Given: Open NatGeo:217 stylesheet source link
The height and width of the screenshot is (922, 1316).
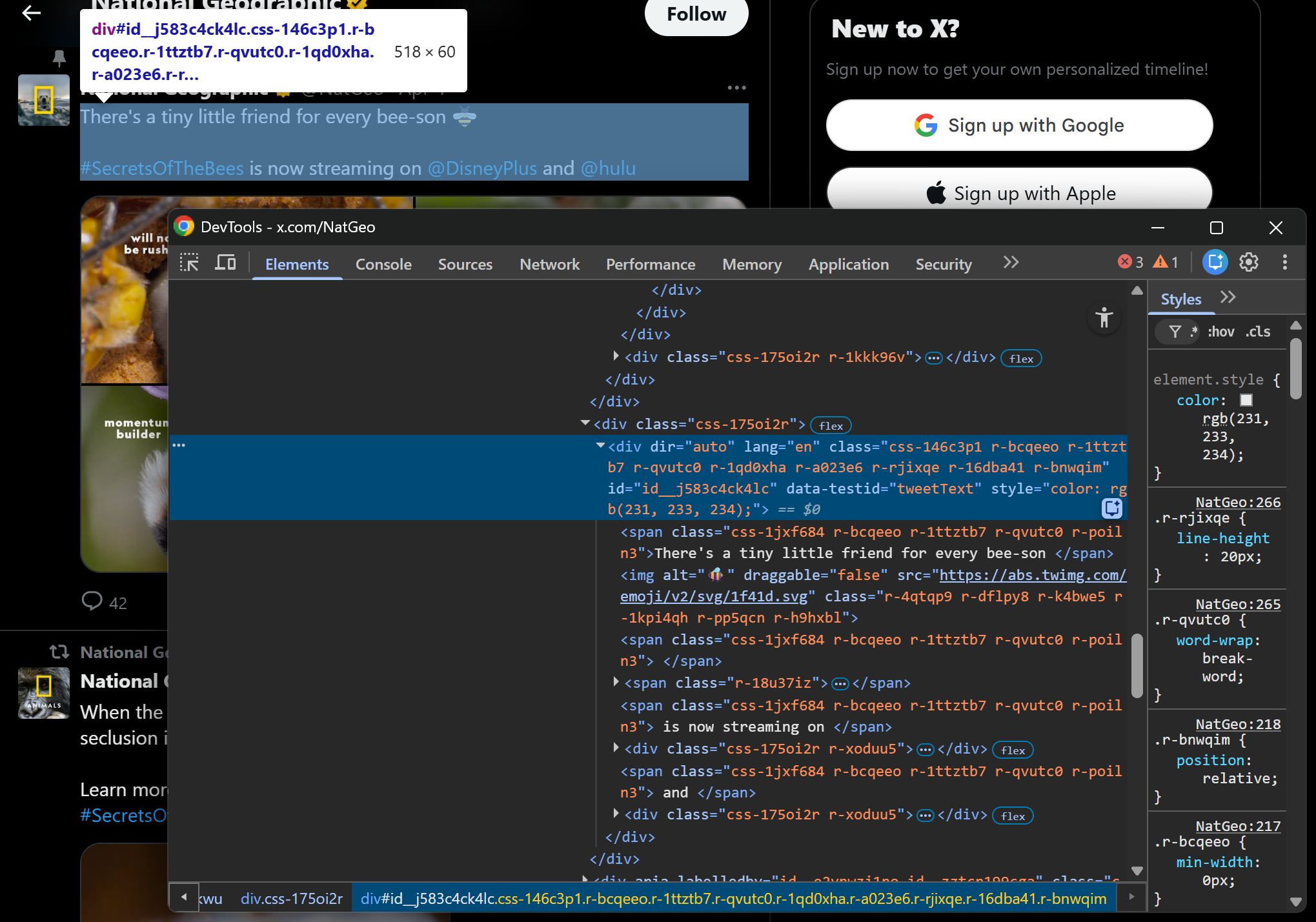Looking at the screenshot, I should point(1238,825).
